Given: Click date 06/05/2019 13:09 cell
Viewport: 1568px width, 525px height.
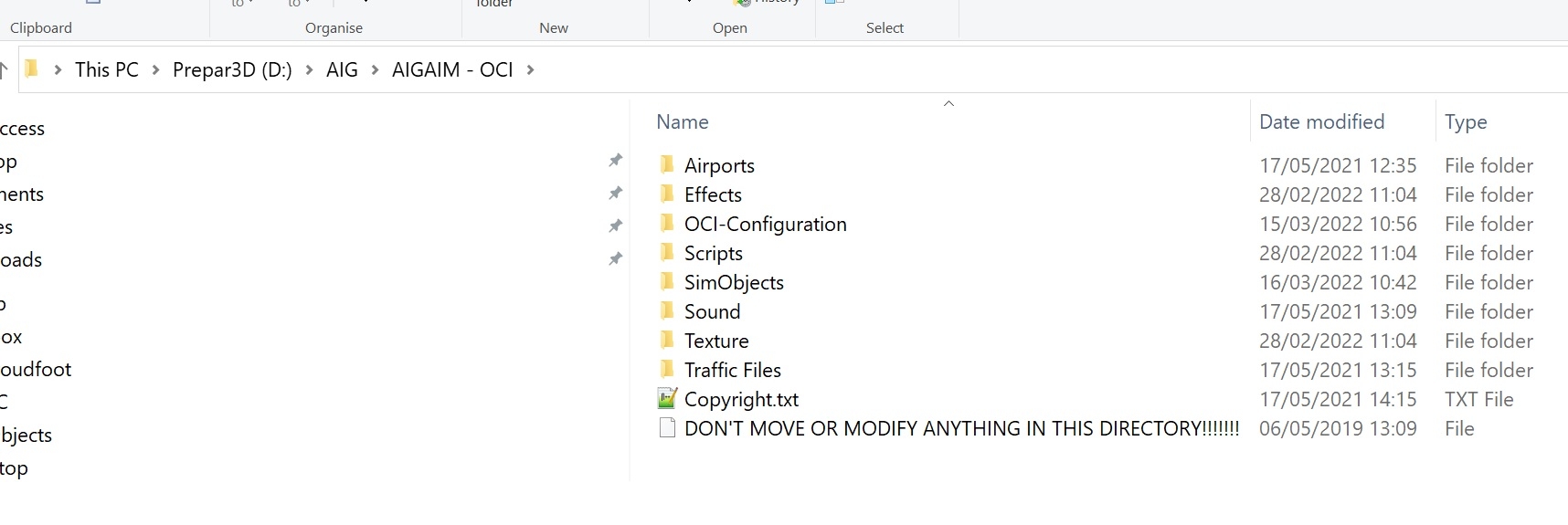Looking at the screenshot, I should 1338,428.
